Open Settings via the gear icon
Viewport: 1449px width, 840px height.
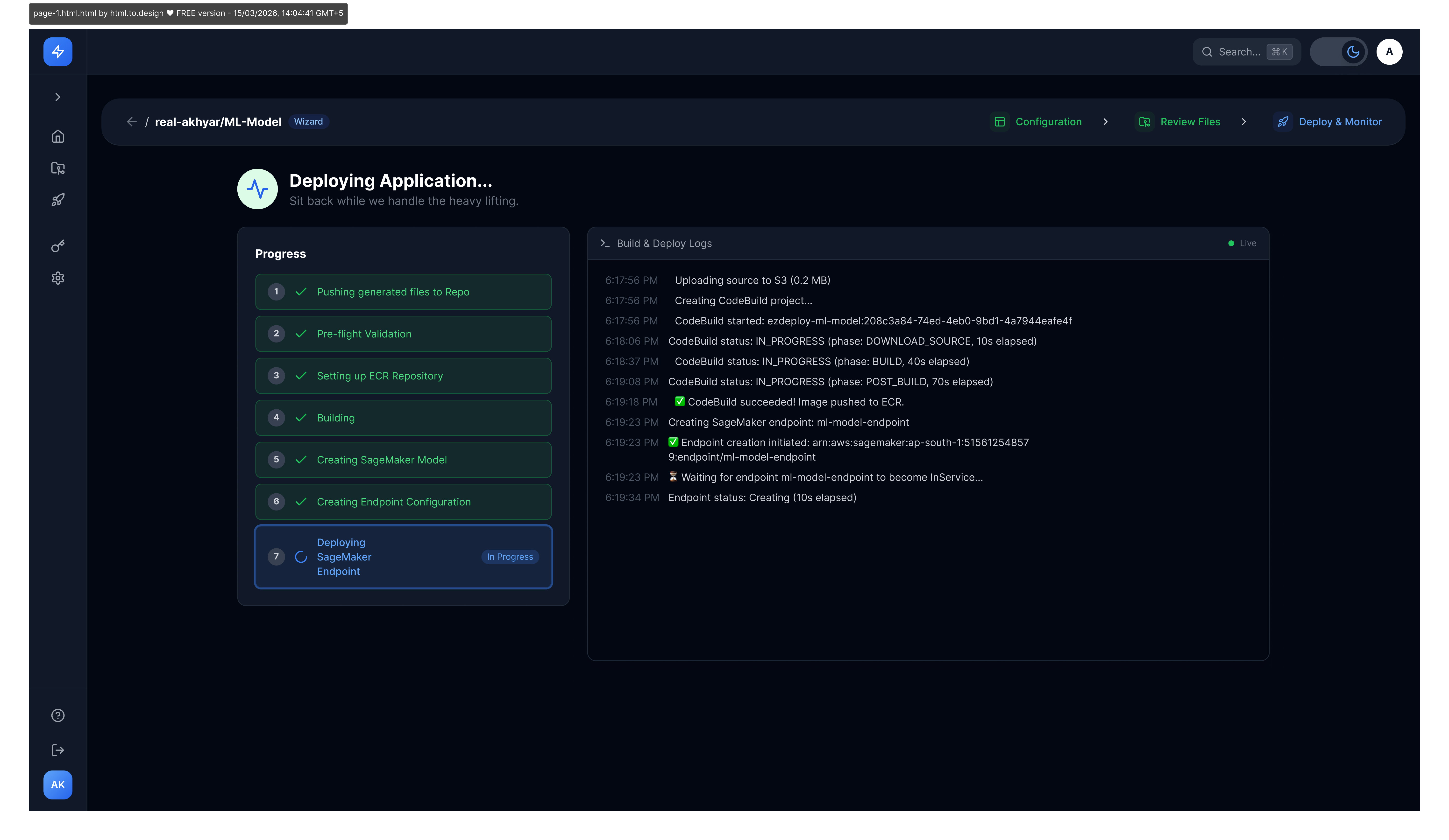(x=57, y=278)
